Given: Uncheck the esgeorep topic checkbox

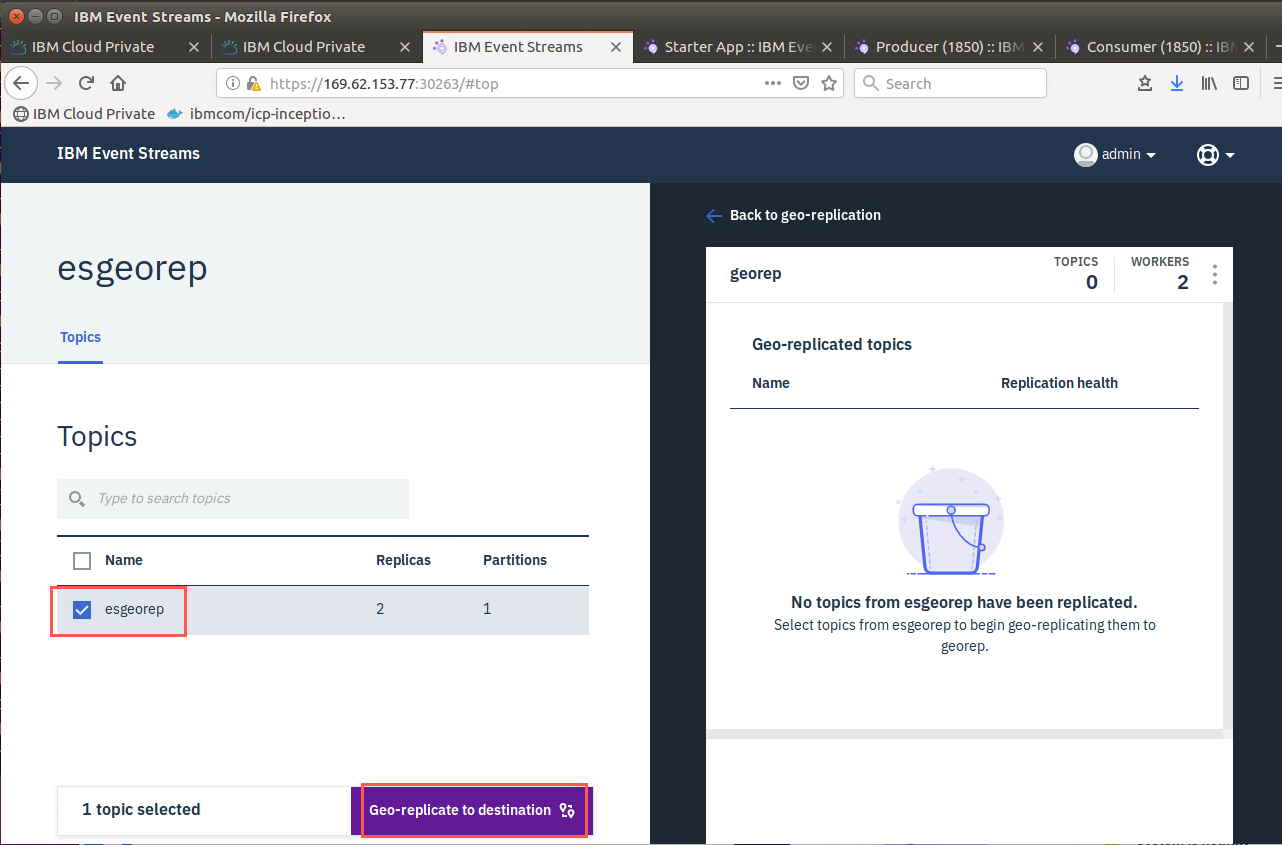Looking at the screenshot, I should click(83, 609).
